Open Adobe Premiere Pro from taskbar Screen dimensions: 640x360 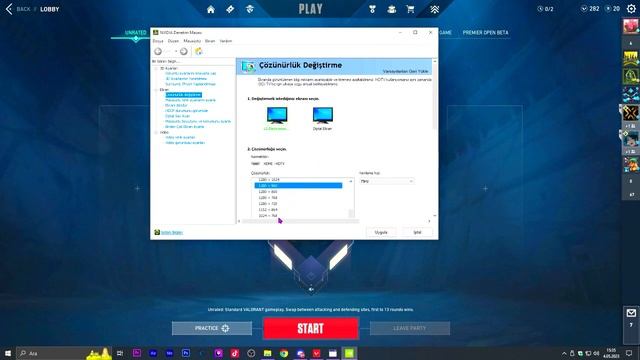137,353
